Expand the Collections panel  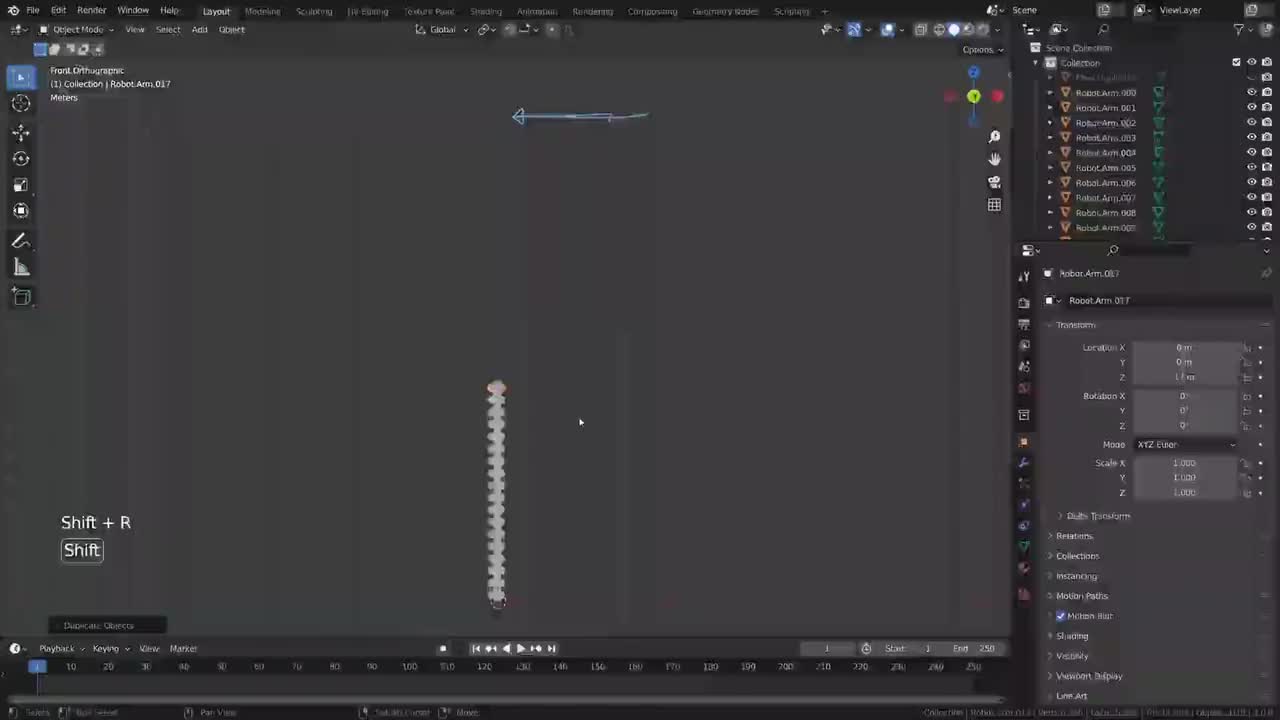coord(1078,556)
